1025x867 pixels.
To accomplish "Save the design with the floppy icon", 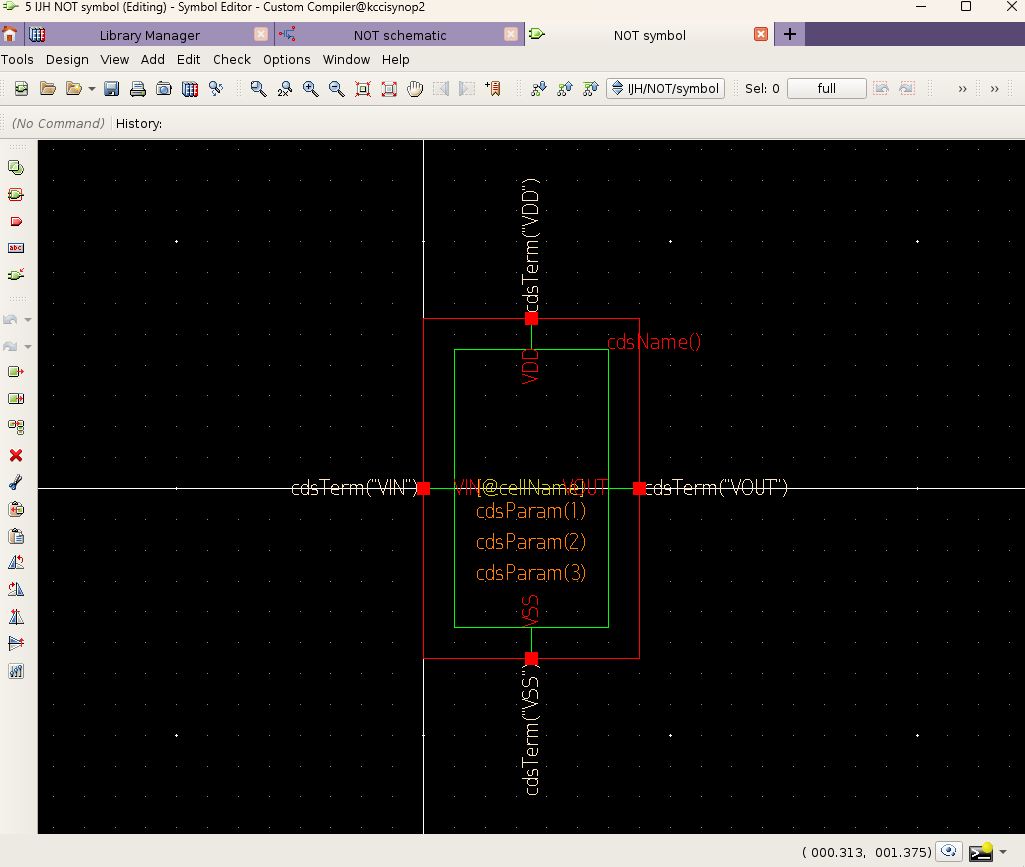I will pos(112,89).
